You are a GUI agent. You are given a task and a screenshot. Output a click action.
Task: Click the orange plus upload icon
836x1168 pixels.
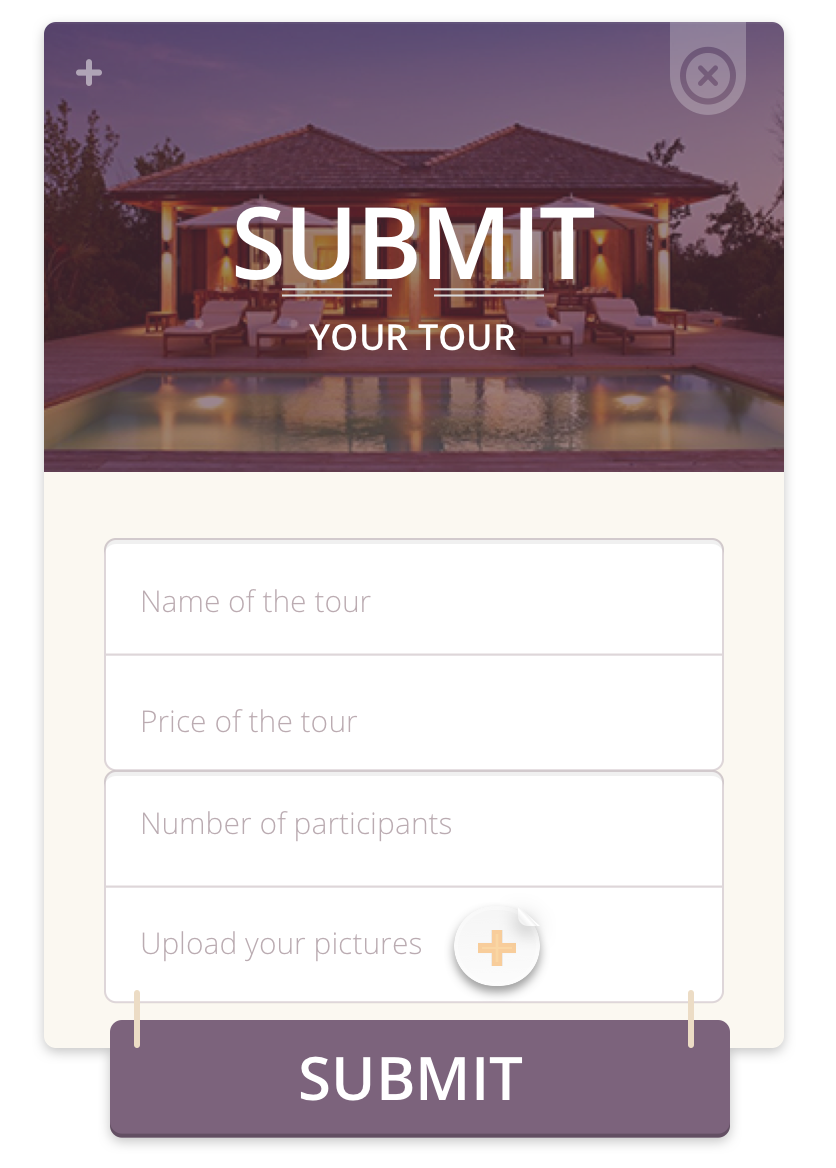pyautogui.click(x=496, y=948)
